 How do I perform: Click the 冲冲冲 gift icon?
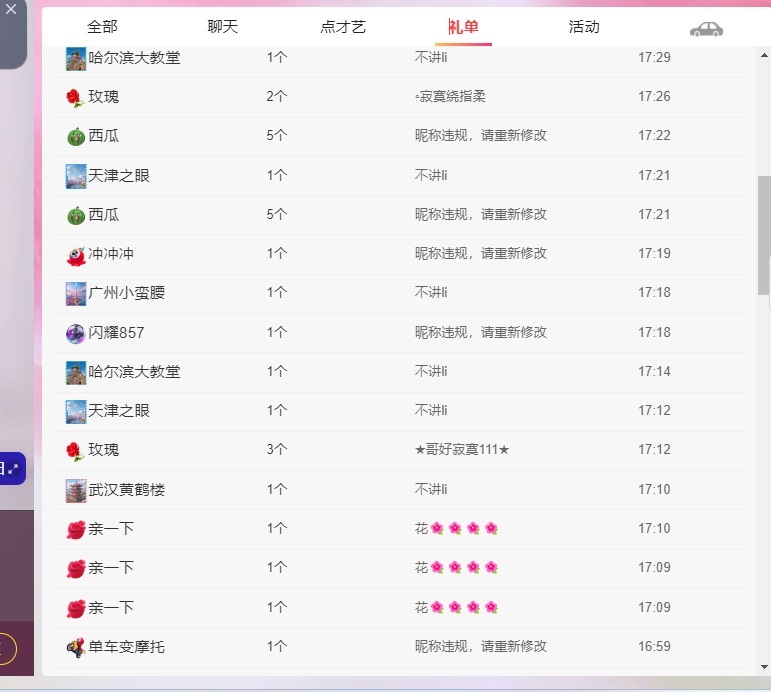pyautogui.click(x=76, y=254)
